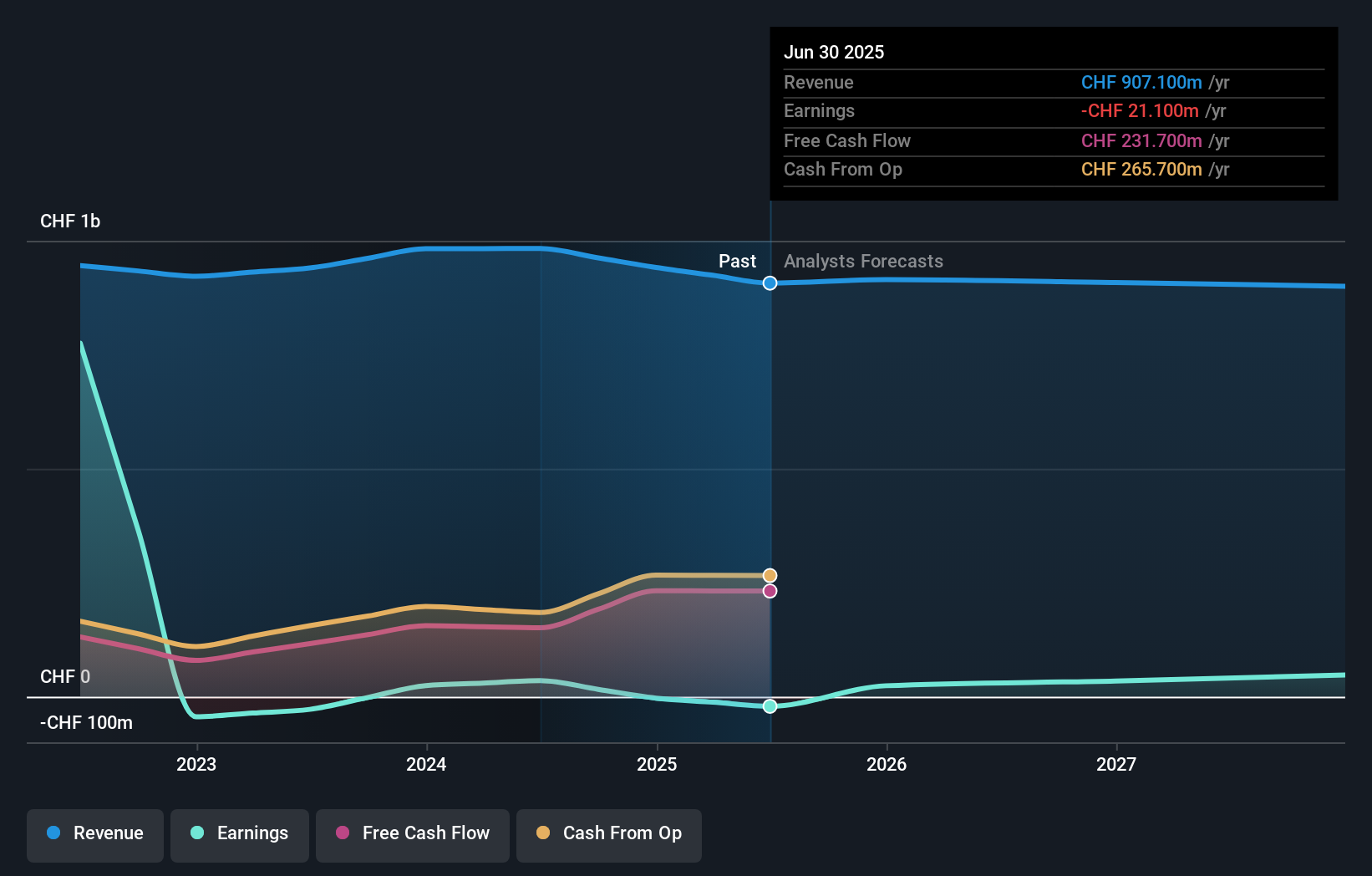1372x876 pixels.
Task: Switch to the Analysts Forecasts section
Action: (x=863, y=262)
